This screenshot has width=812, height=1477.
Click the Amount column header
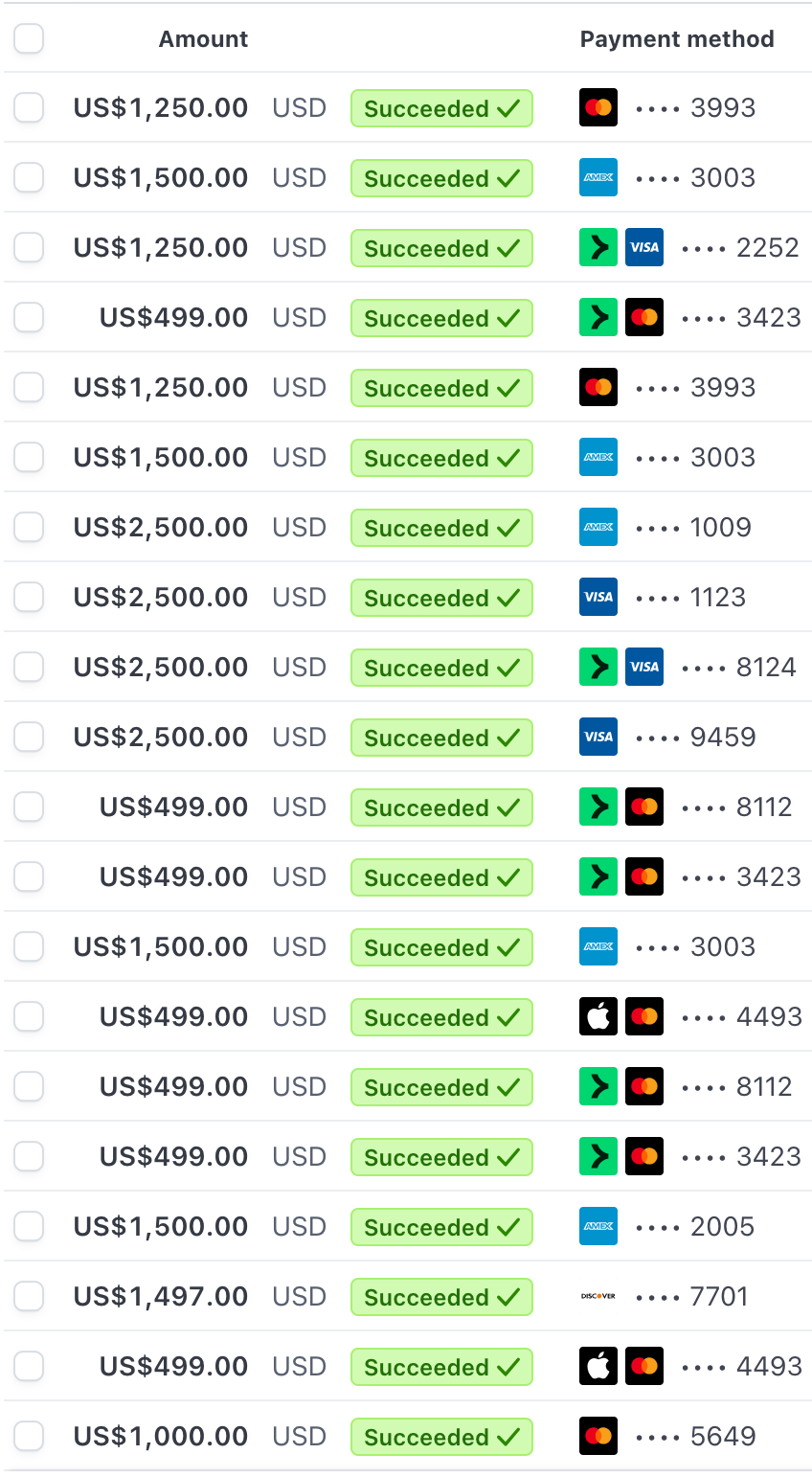pyautogui.click(x=203, y=39)
